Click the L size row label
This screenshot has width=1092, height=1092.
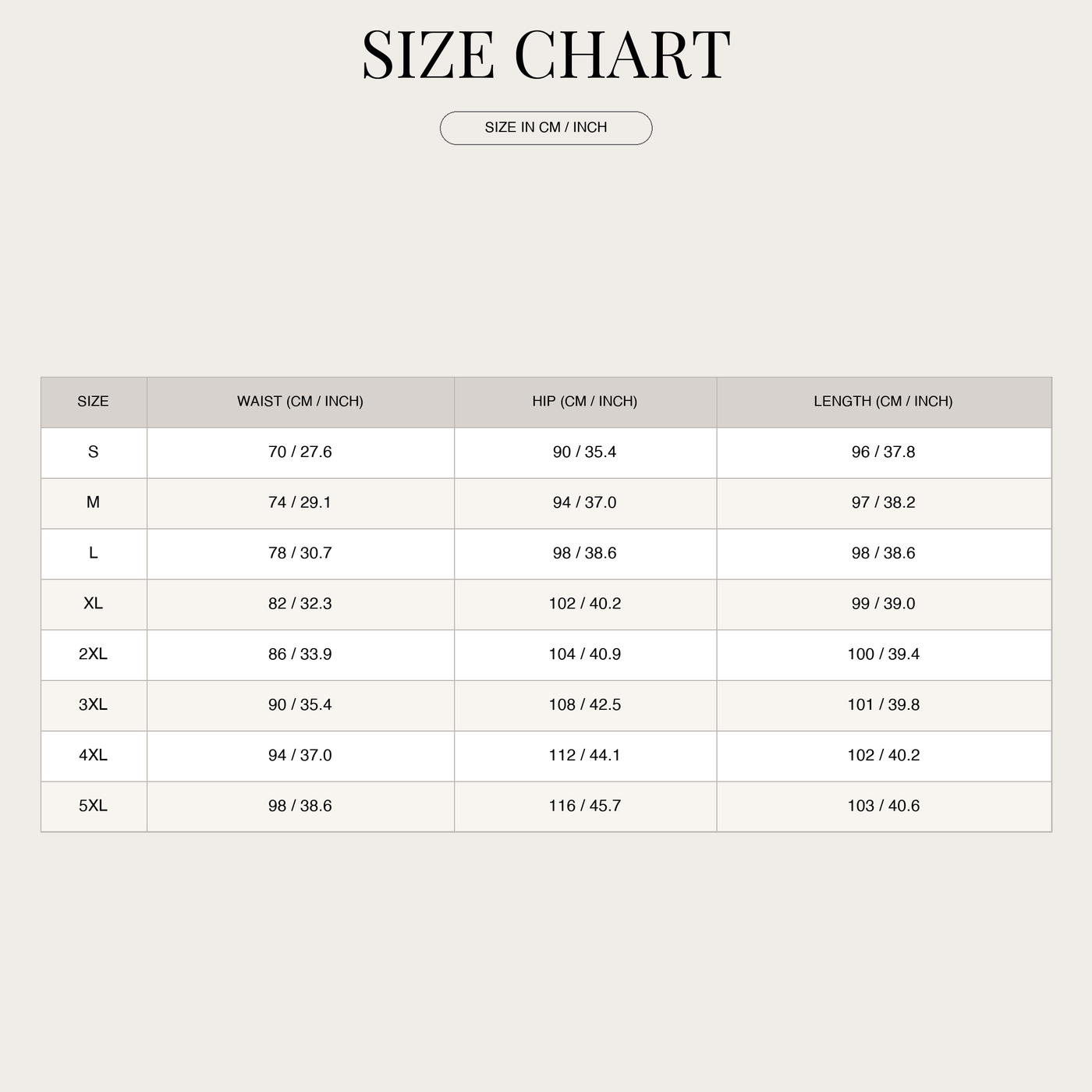click(x=94, y=554)
